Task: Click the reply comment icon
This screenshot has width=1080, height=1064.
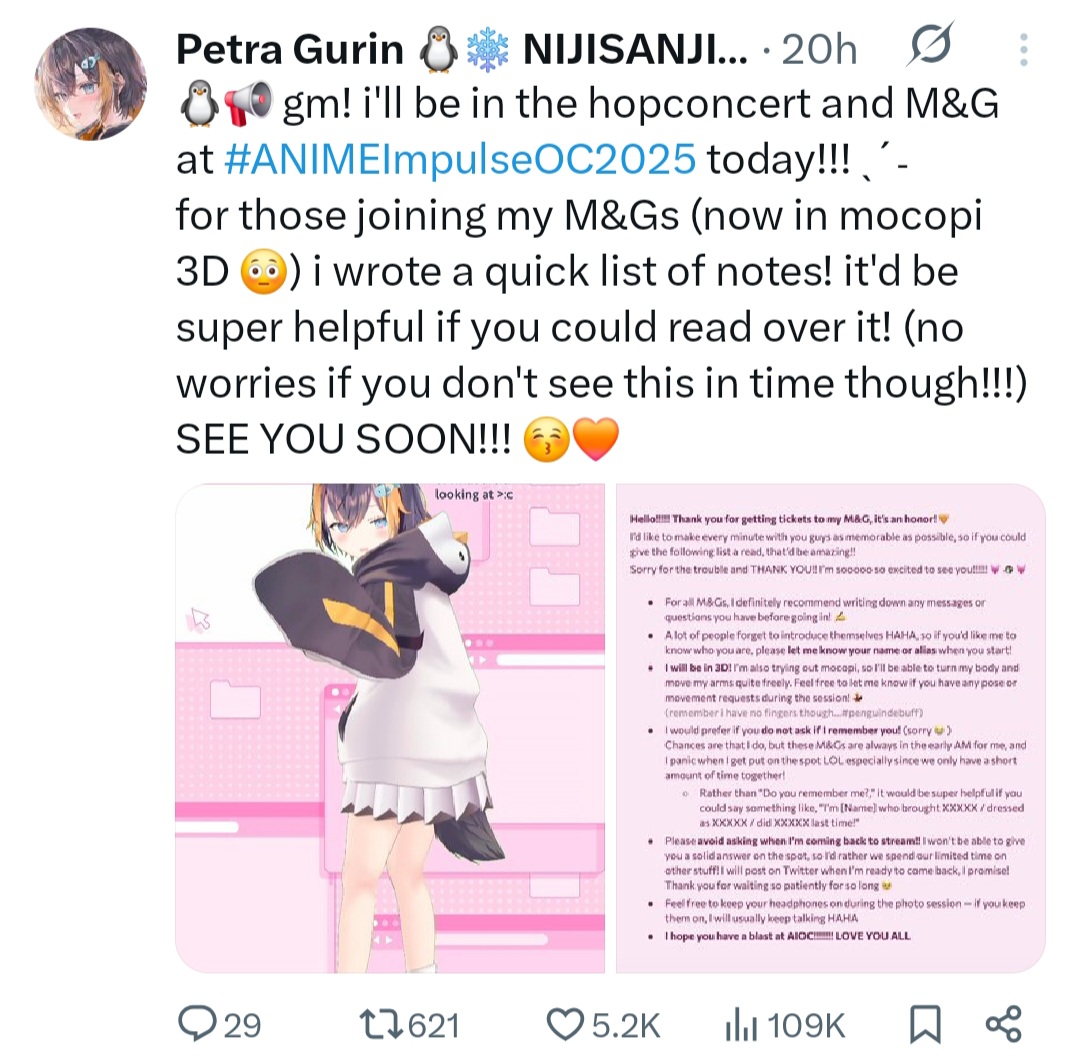Action: point(192,1023)
